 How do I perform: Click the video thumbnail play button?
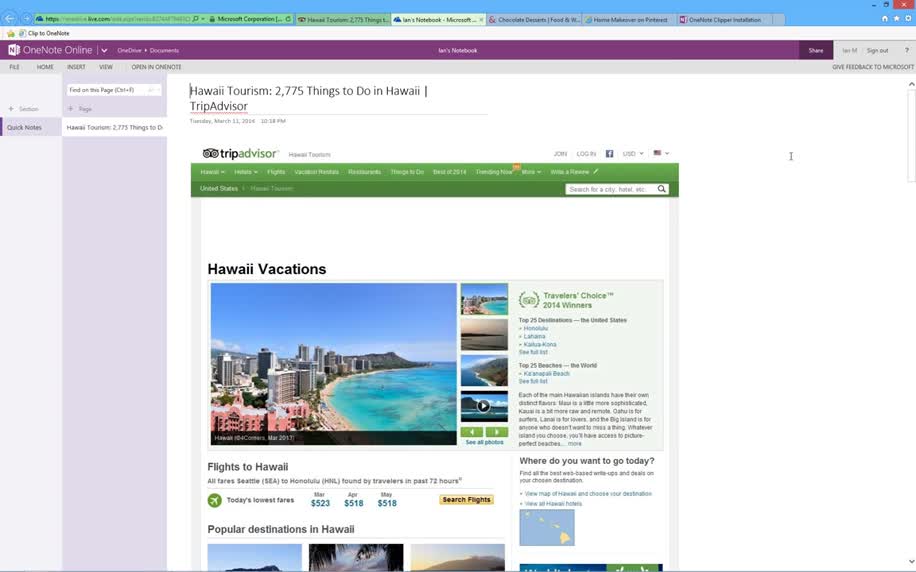[x=483, y=405]
